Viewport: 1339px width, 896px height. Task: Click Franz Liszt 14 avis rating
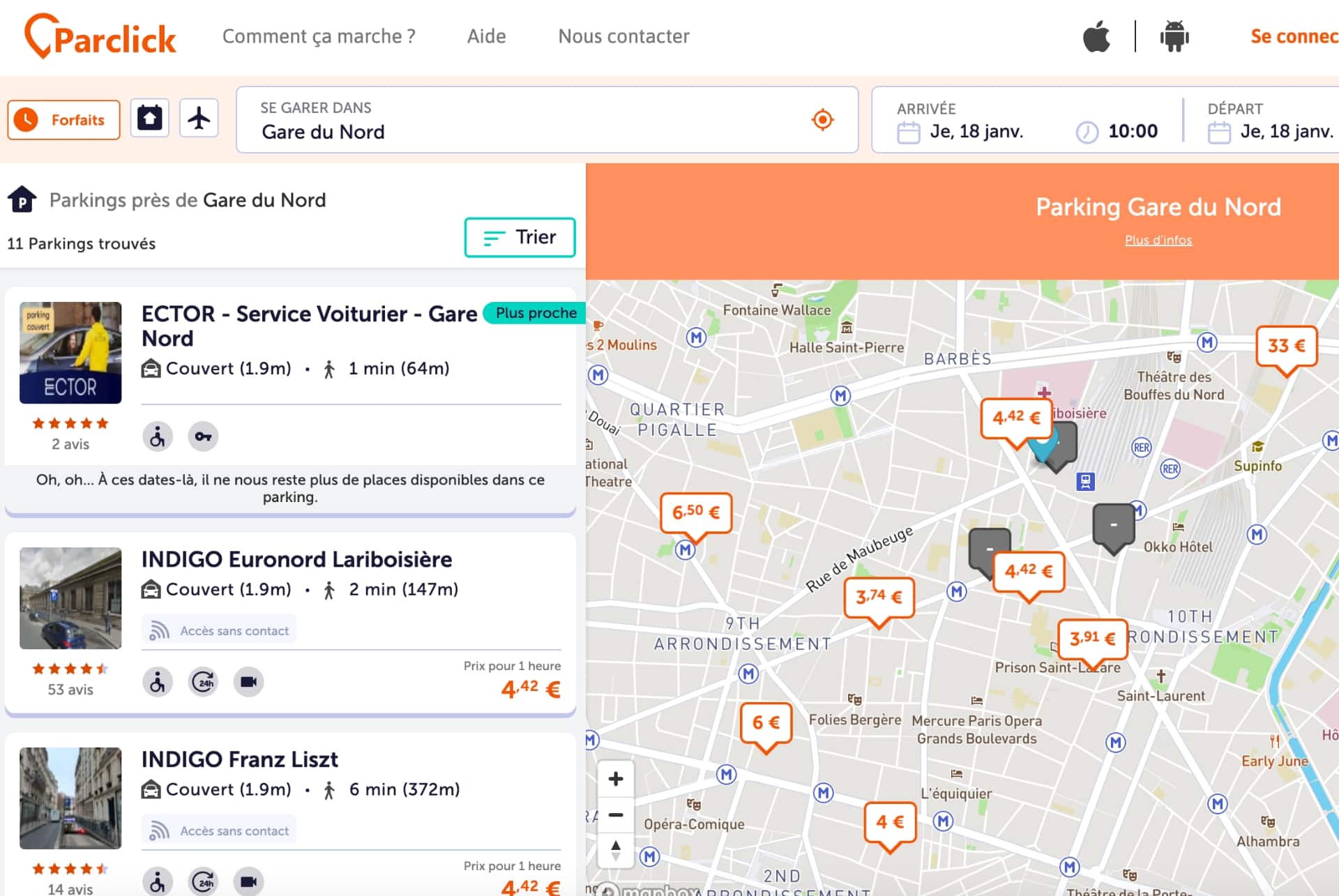(x=70, y=888)
